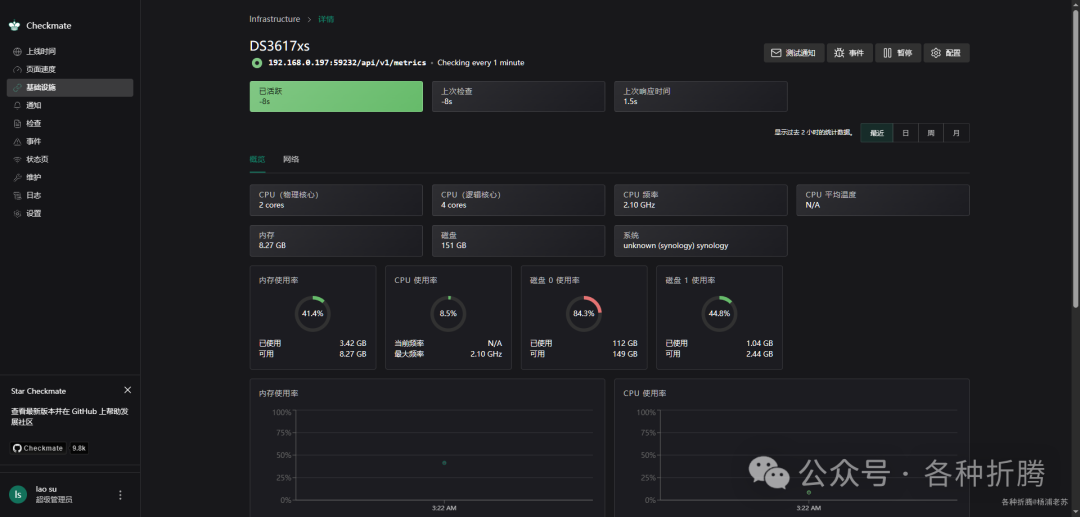Click the Checking every 1 minute text

pos(481,63)
